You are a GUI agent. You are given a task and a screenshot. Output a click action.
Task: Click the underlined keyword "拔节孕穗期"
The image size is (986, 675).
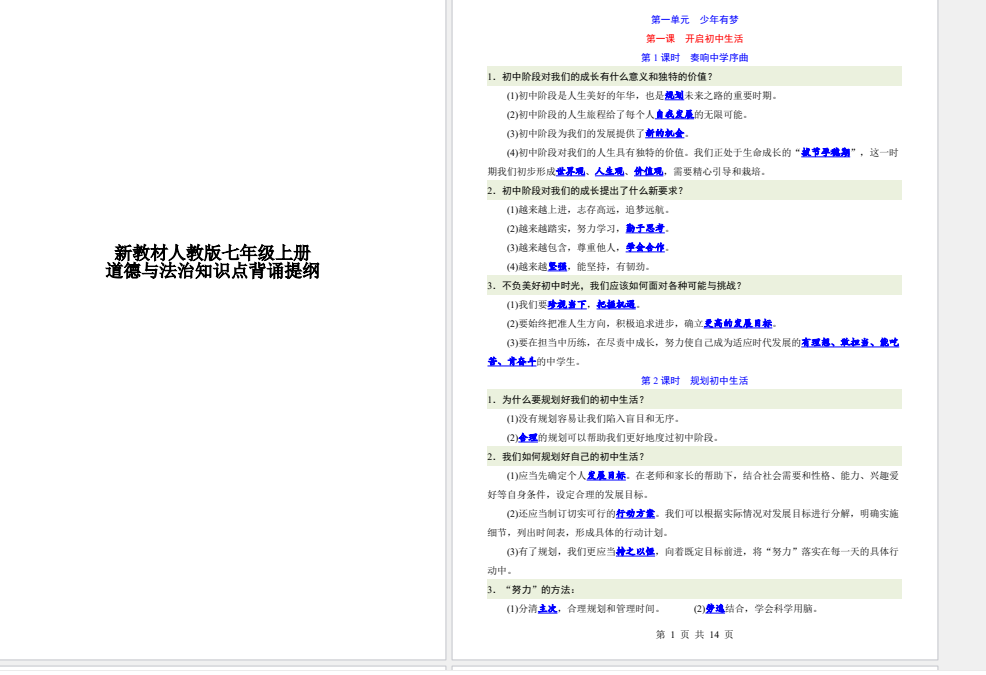[x=826, y=152]
